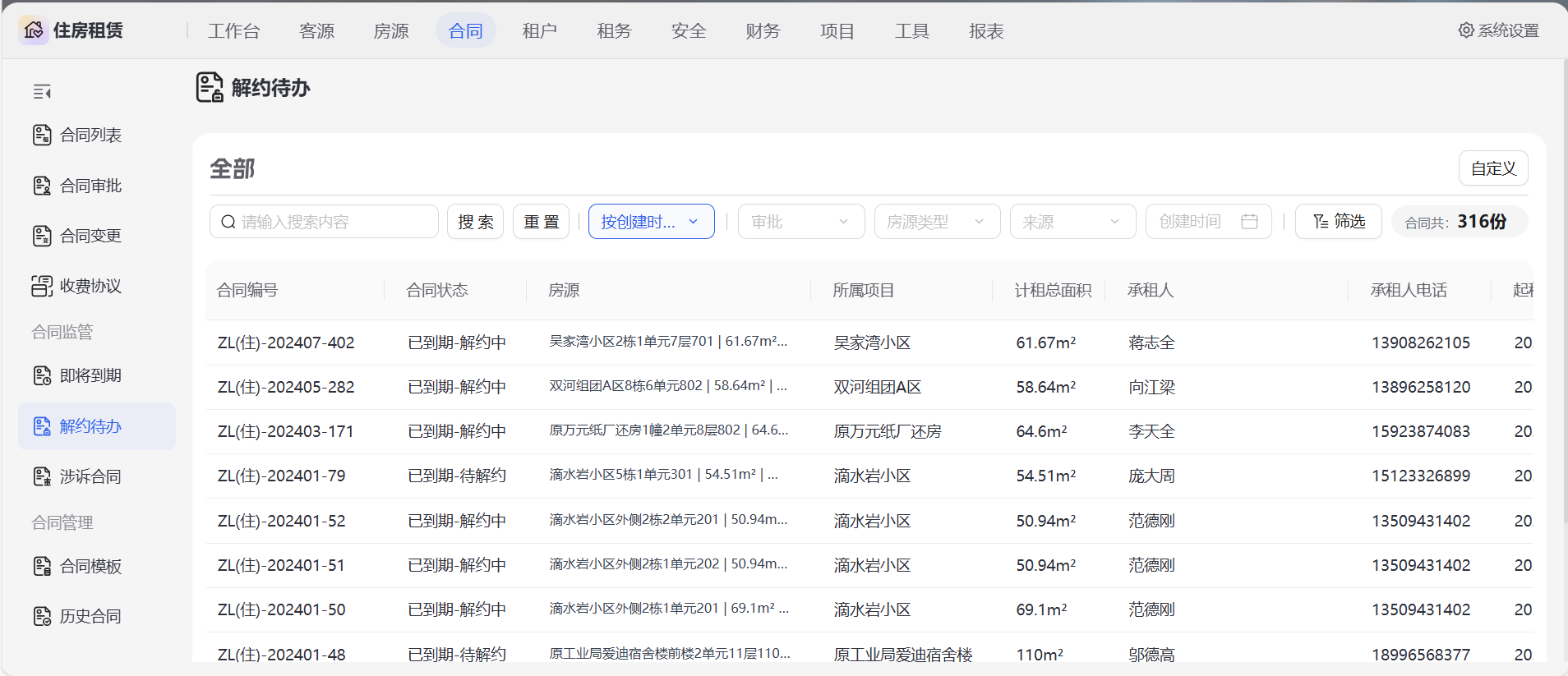Click the 合同列表 sidebar icon

[x=42, y=135]
